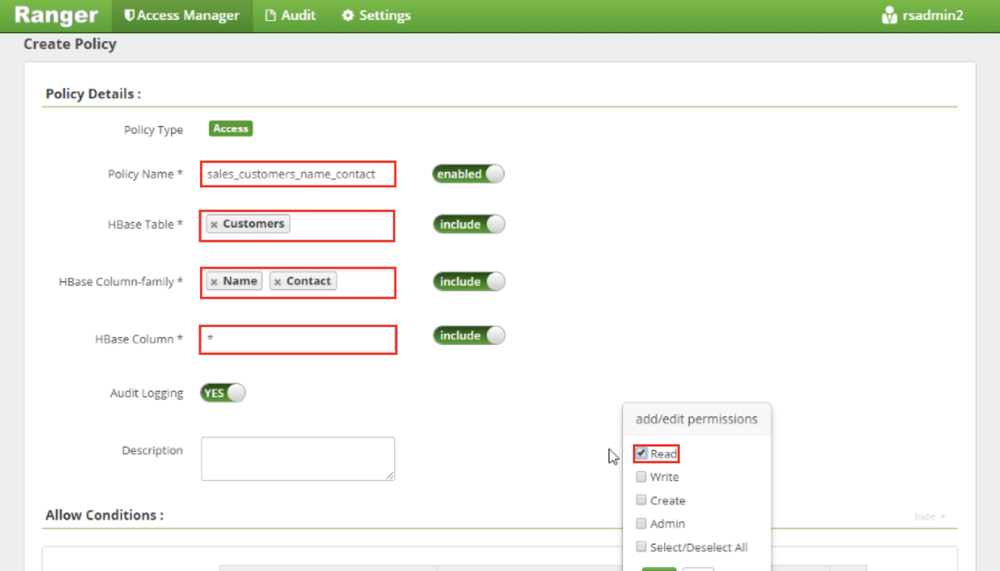
Task: Click the Policy Name input field
Action: (298, 174)
